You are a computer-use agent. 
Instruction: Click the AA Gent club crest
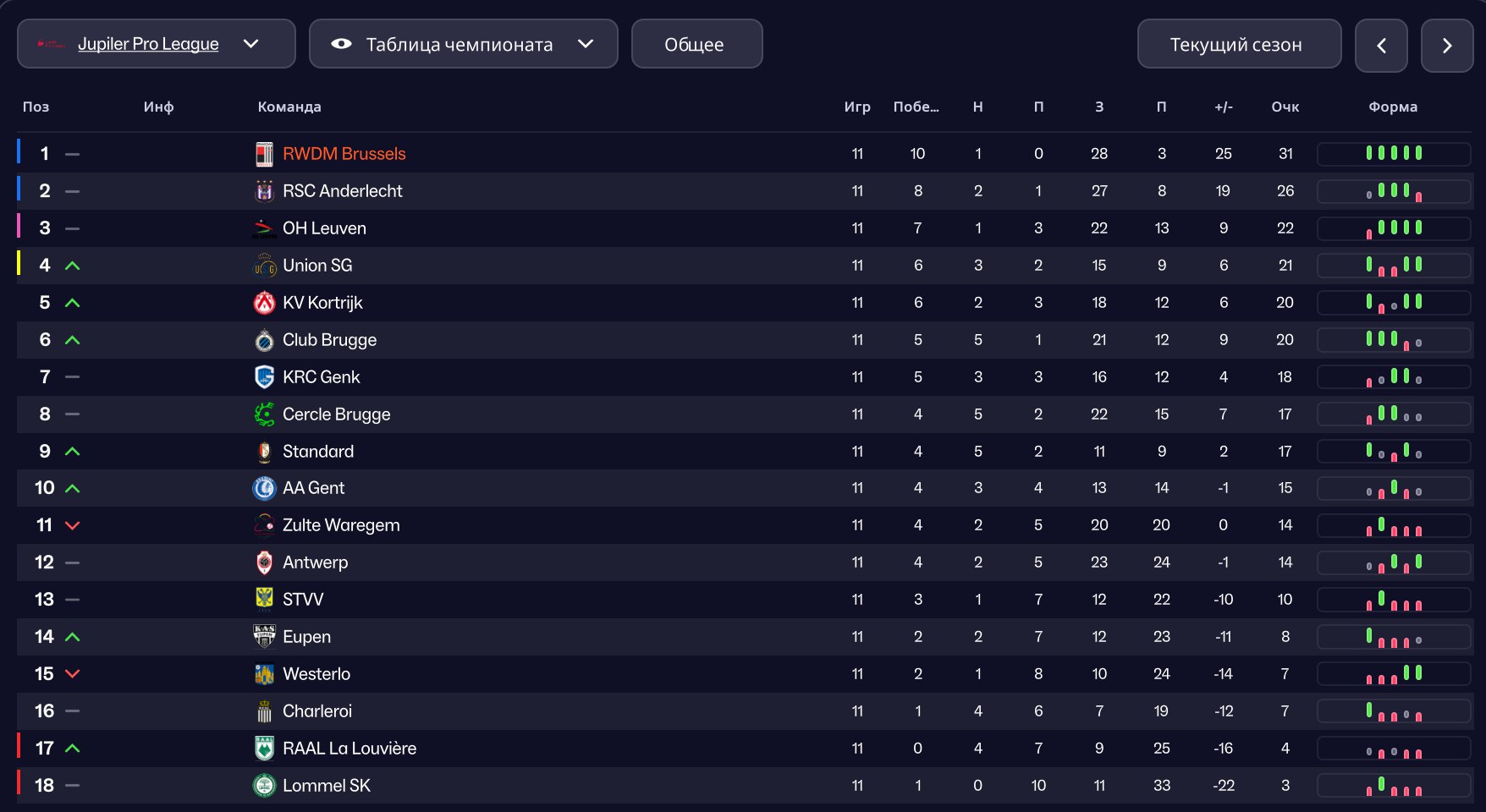tap(264, 488)
